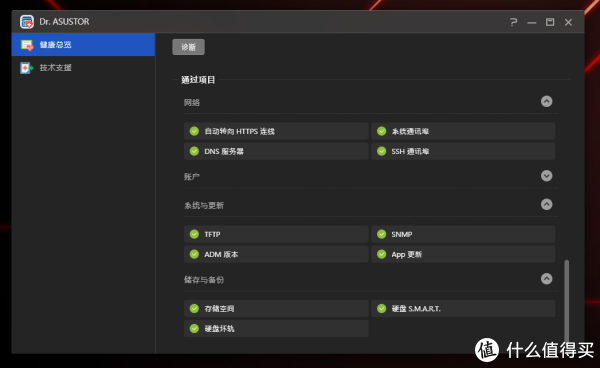Click green check next to SSH 通讯埠
The height and width of the screenshot is (368, 600).
(382, 151)
